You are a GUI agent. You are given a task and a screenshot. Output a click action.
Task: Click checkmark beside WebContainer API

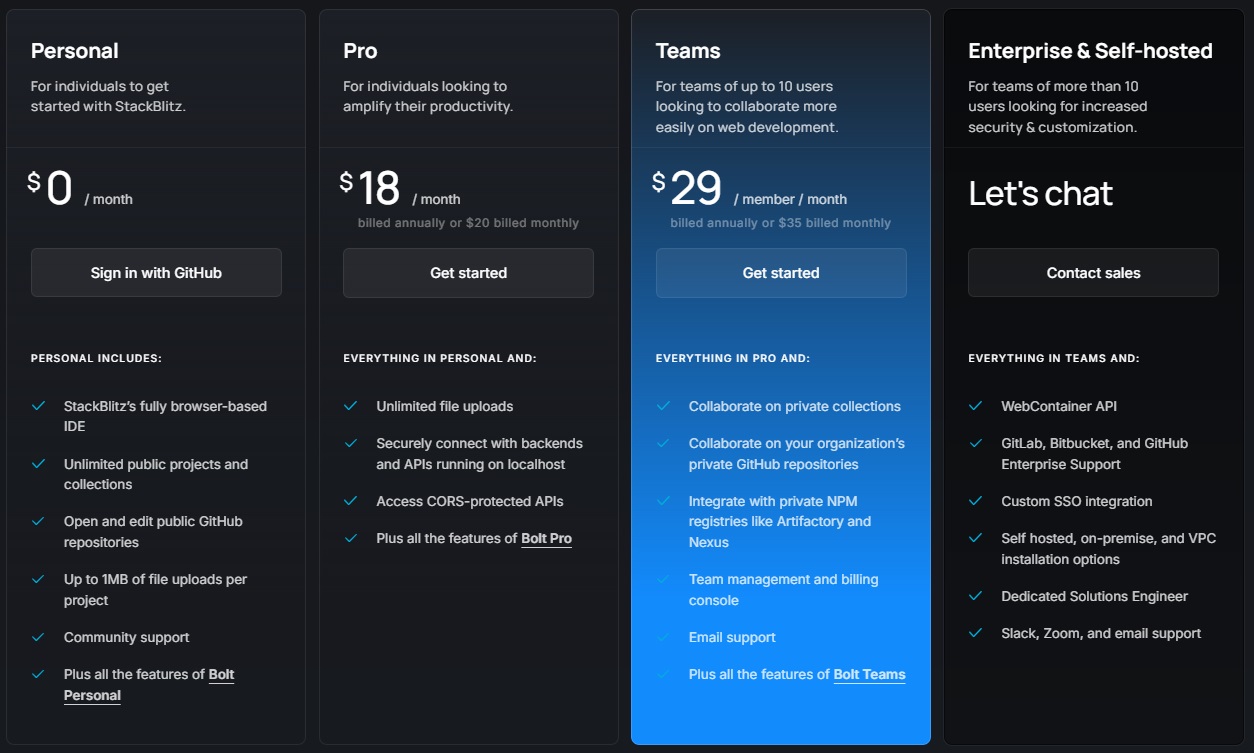click(x=976, y=406)
